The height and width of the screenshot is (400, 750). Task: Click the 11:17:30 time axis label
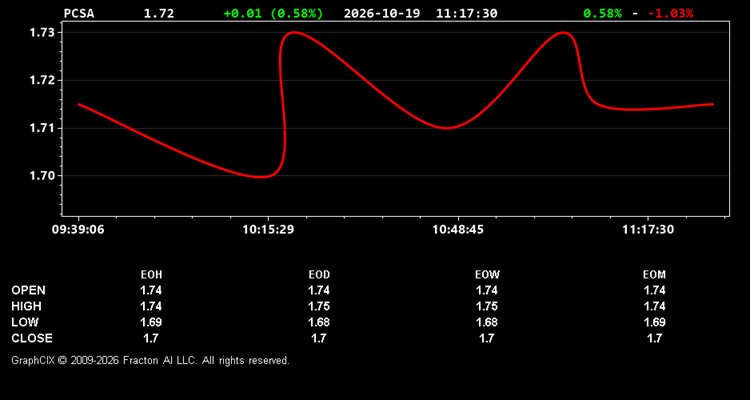[x=648, y=230]
